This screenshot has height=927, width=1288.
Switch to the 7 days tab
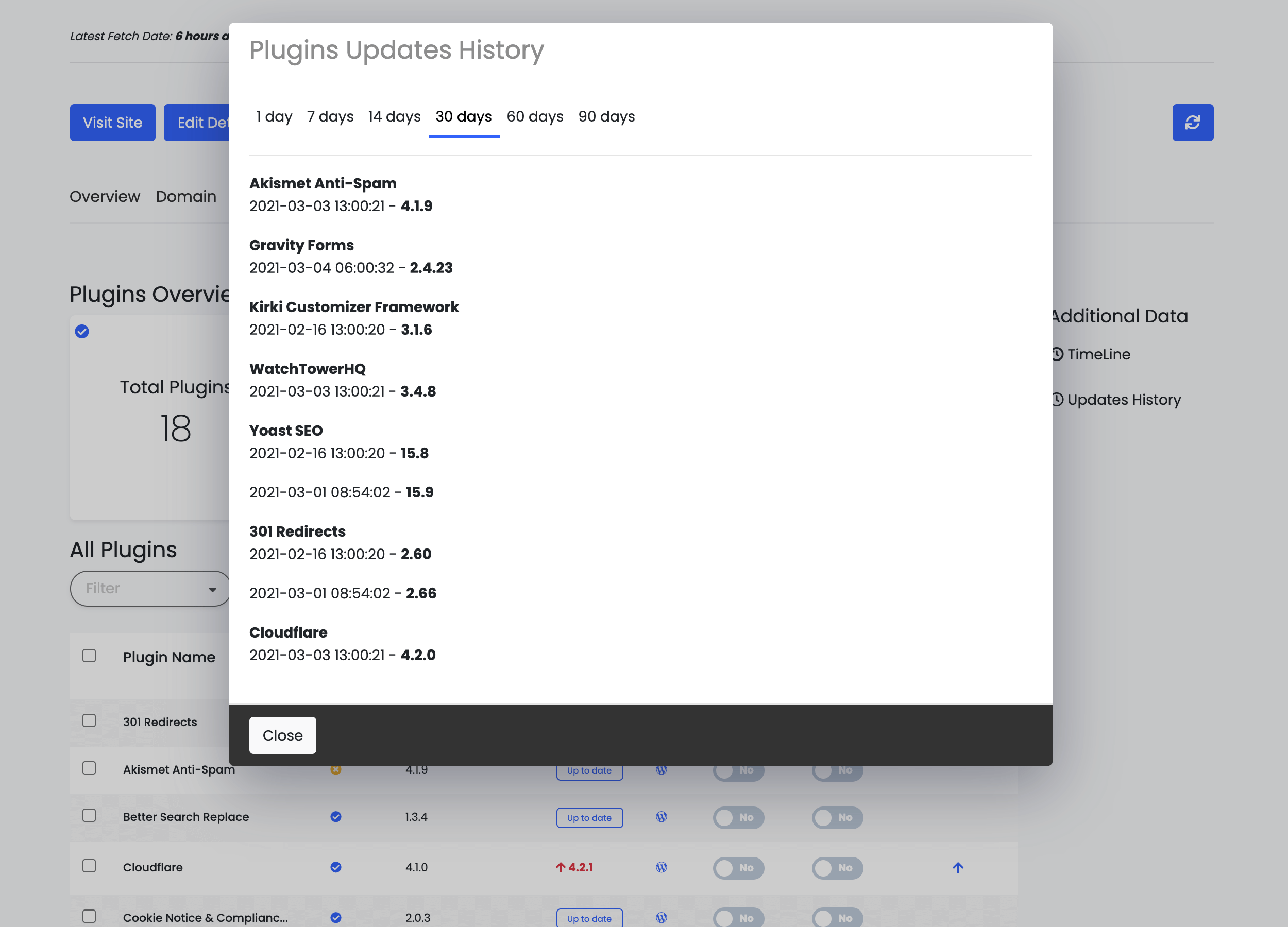pos(330,116)
